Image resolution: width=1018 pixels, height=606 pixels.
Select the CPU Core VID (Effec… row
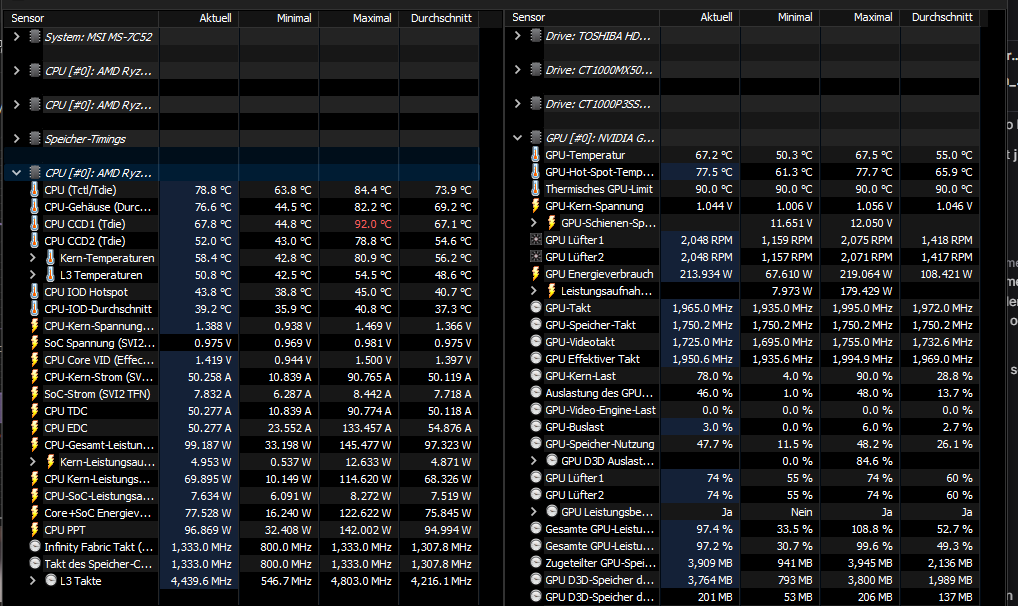tap(242, 360)
